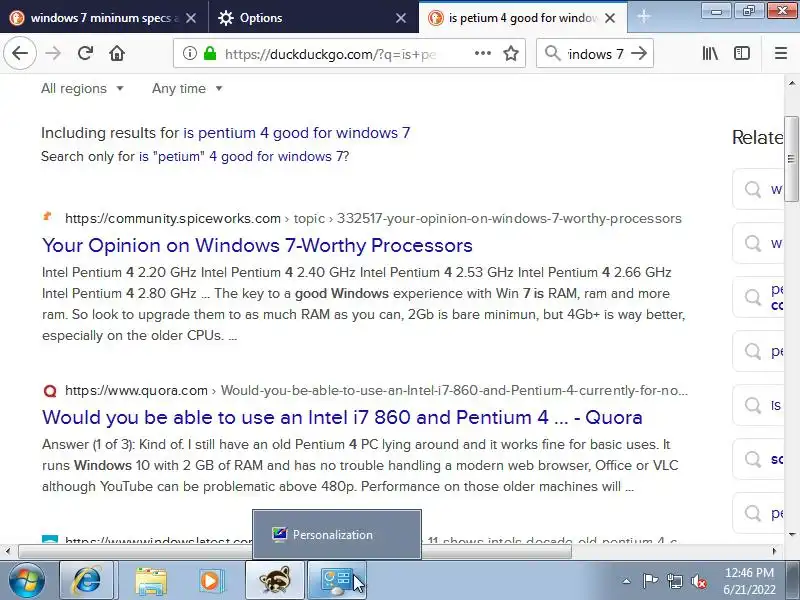Click the Quora result favicon

pos(49,391)
